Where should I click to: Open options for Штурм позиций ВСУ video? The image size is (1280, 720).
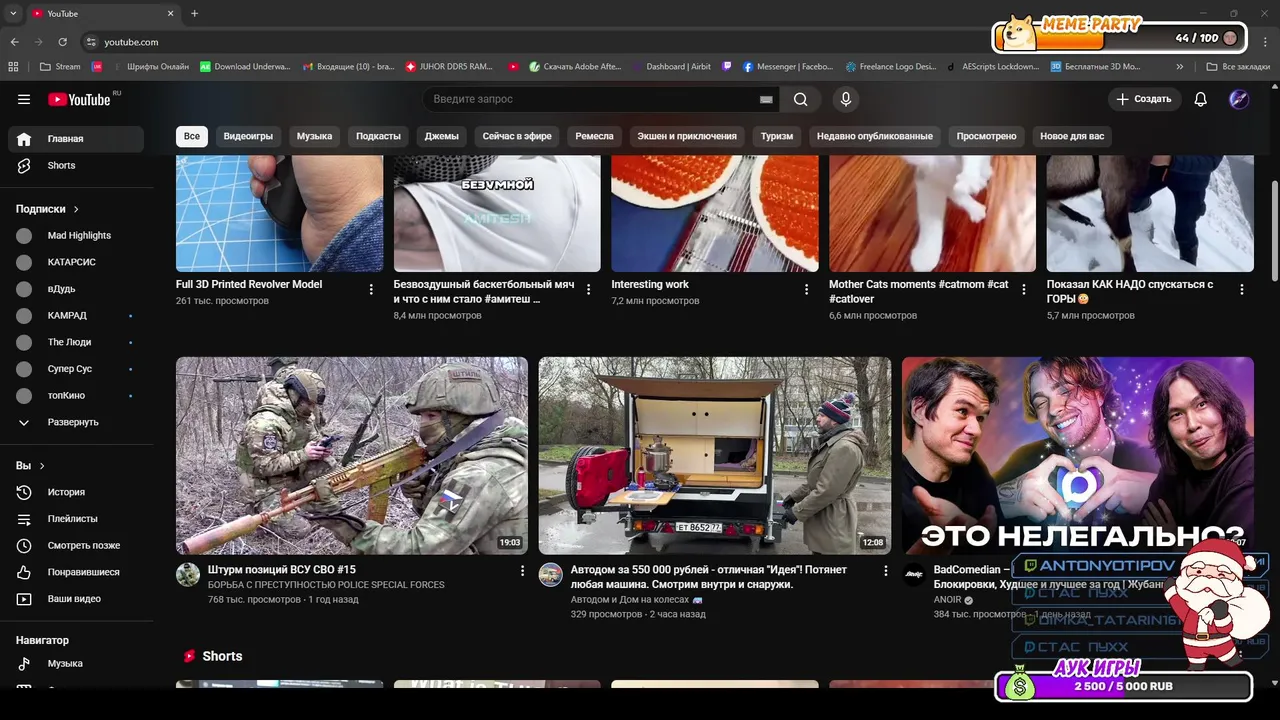pos(522,570)
